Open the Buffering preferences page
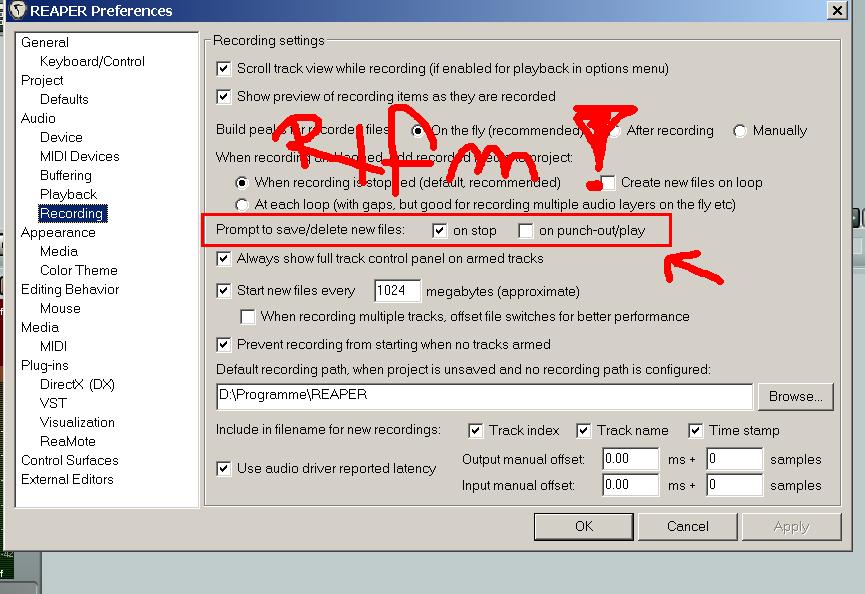This screenshot has height=594, width=865. [66, 175]
